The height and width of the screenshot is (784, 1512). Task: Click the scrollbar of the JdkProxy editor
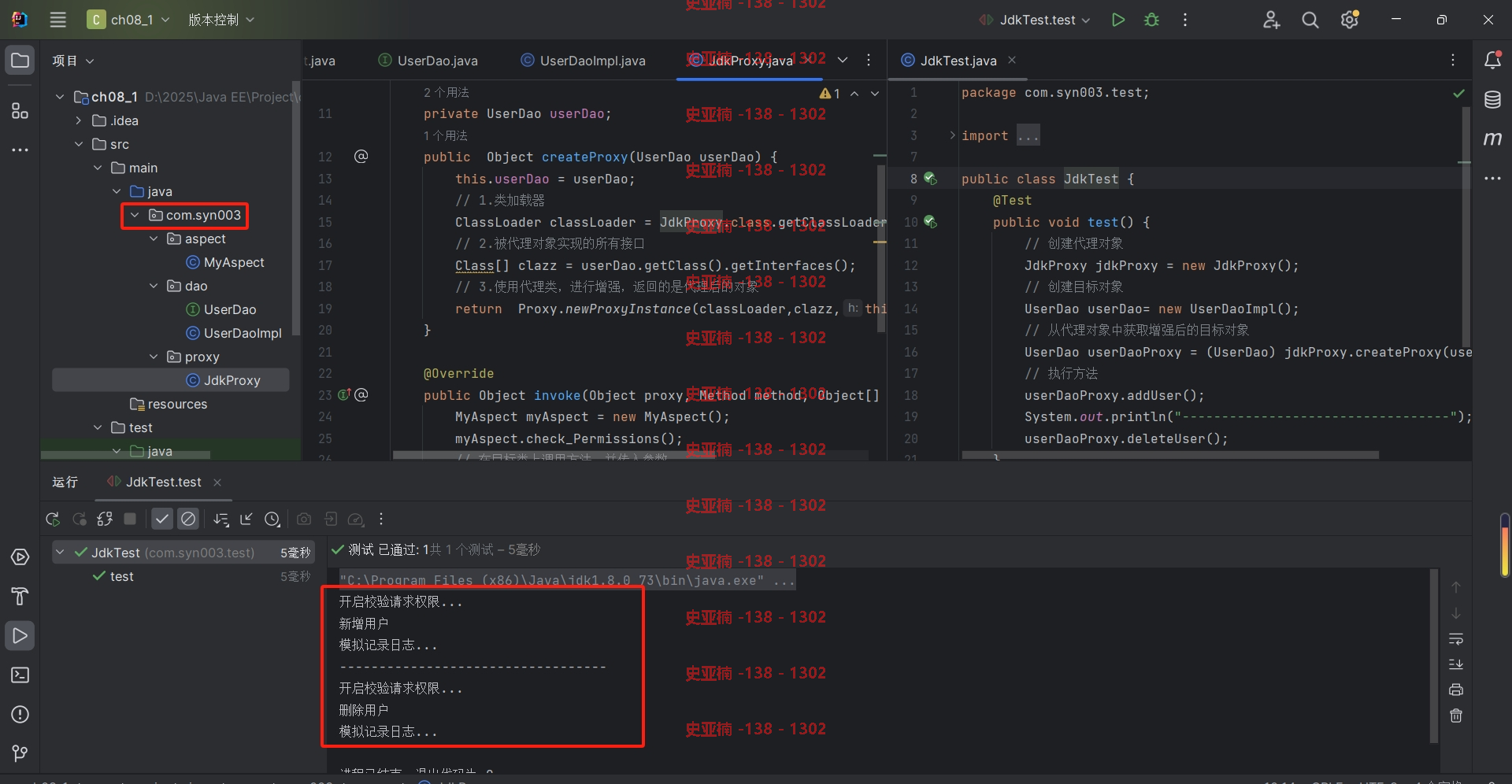click(881, 249)
